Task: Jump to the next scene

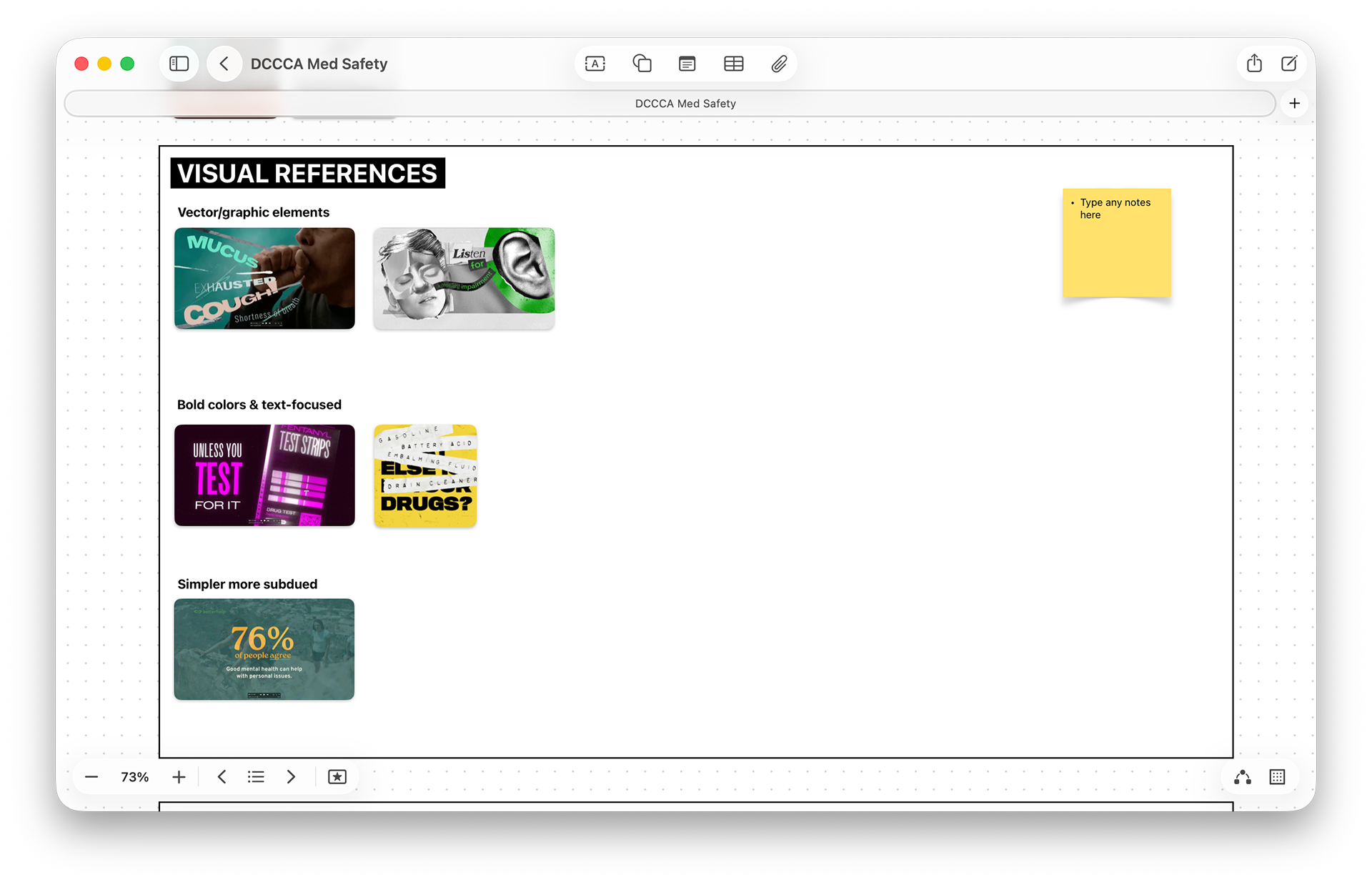Action: pyautogui.click(x=291, y=777)
